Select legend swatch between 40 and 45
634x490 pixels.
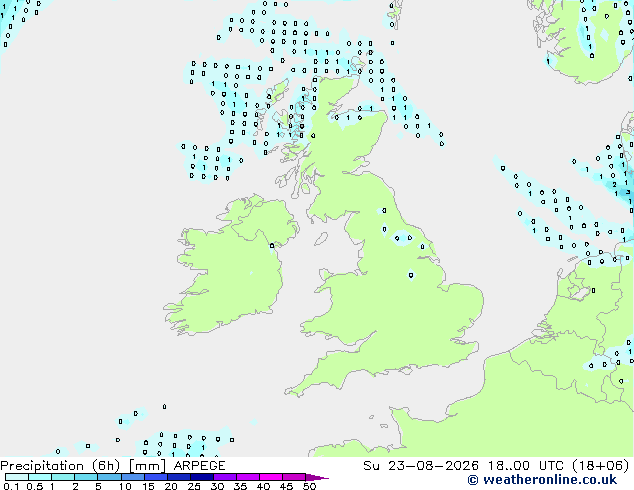pos(271,477)
